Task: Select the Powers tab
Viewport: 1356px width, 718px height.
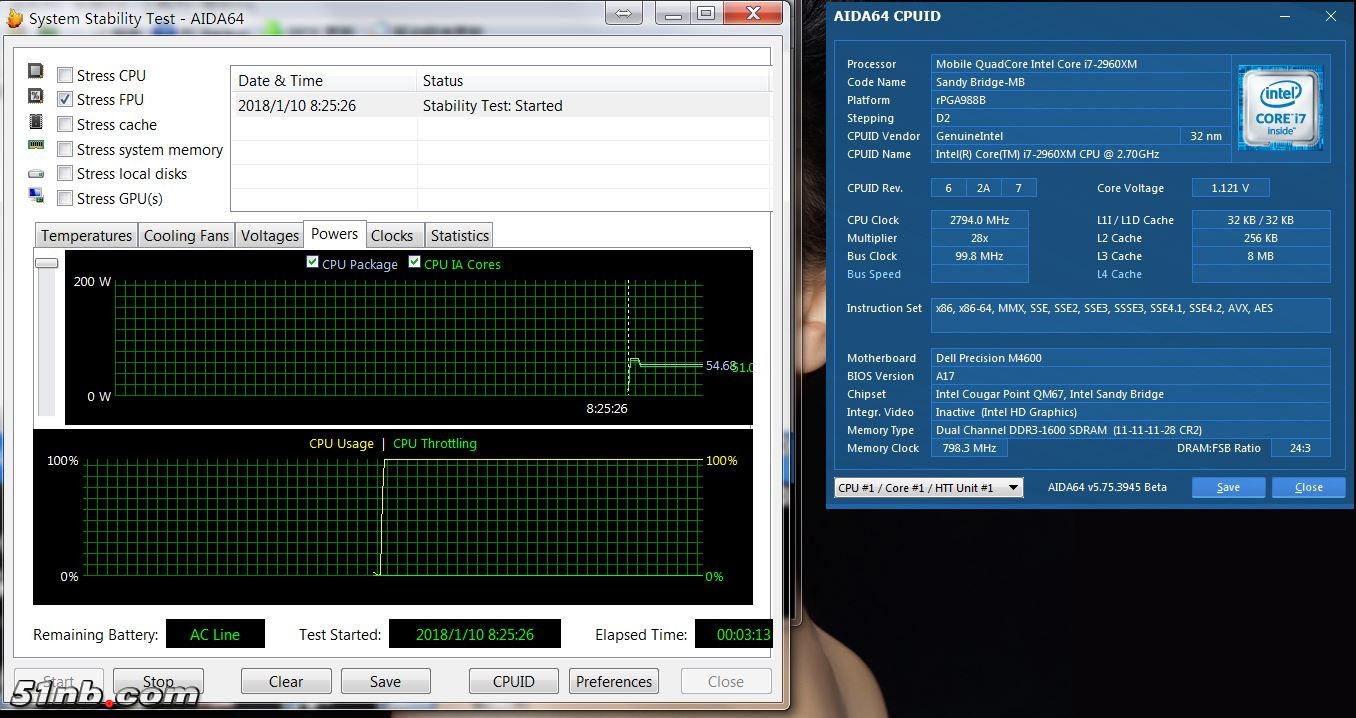Action: [x=335, y=234]
